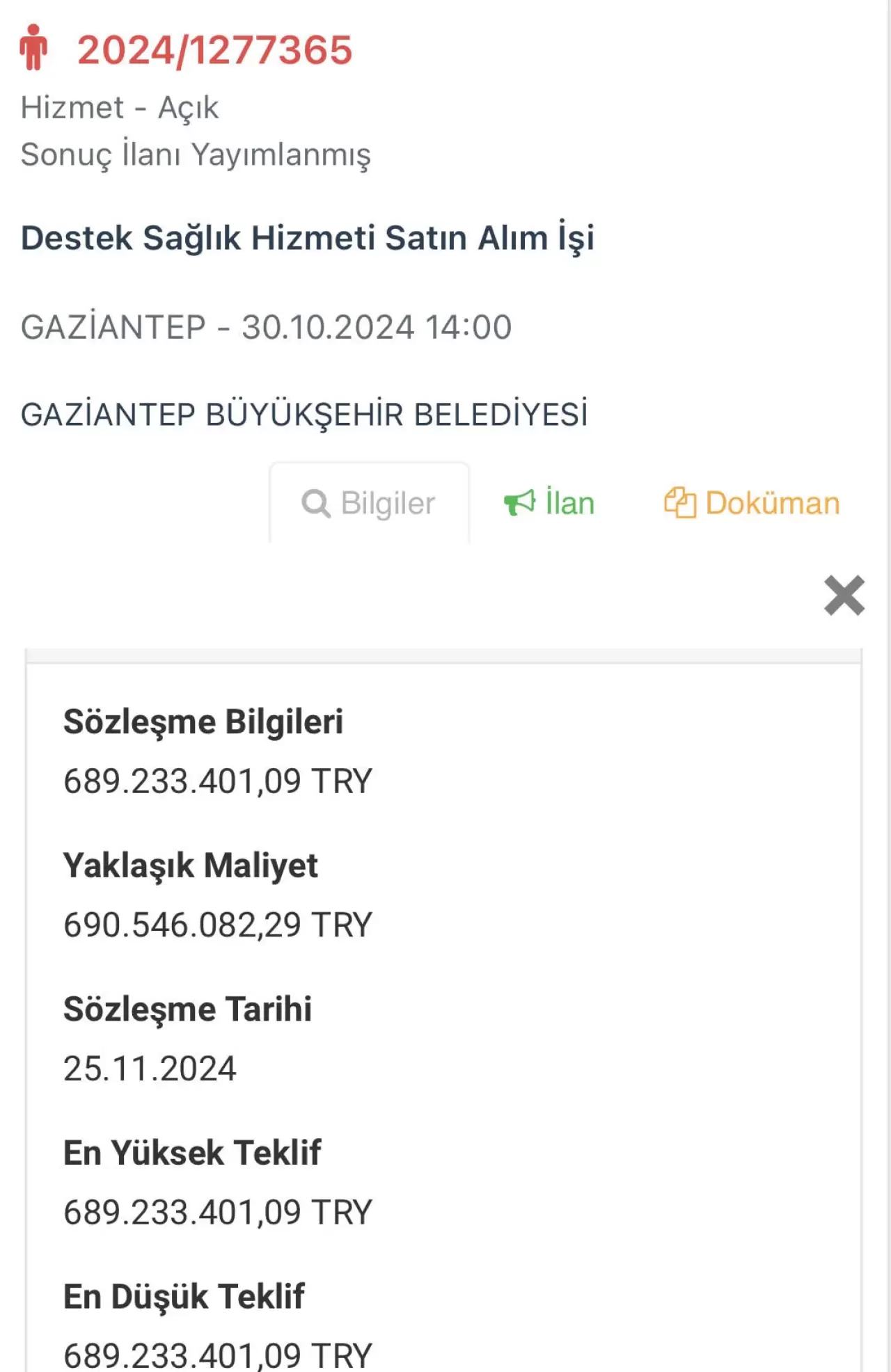Image resolution: width=891 pixels, height=1372 pixels.
Task: Click the red person icon
Action: 33,47
